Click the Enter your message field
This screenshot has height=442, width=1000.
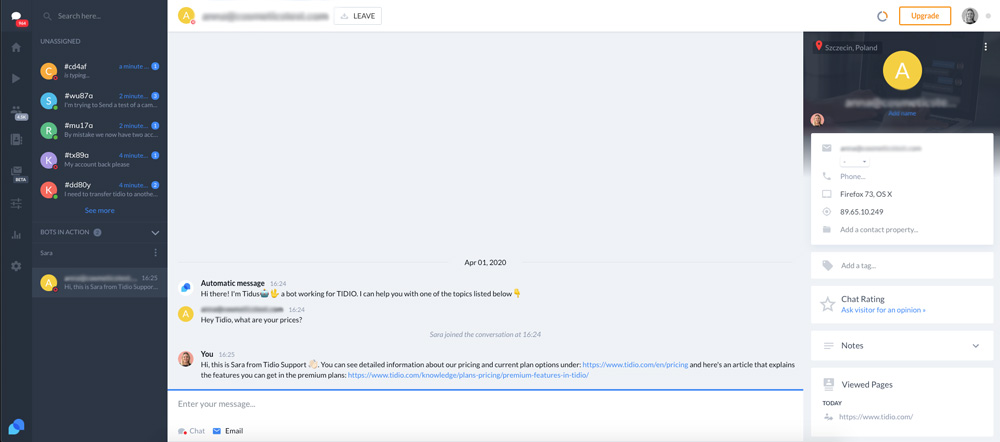point(485,404)
